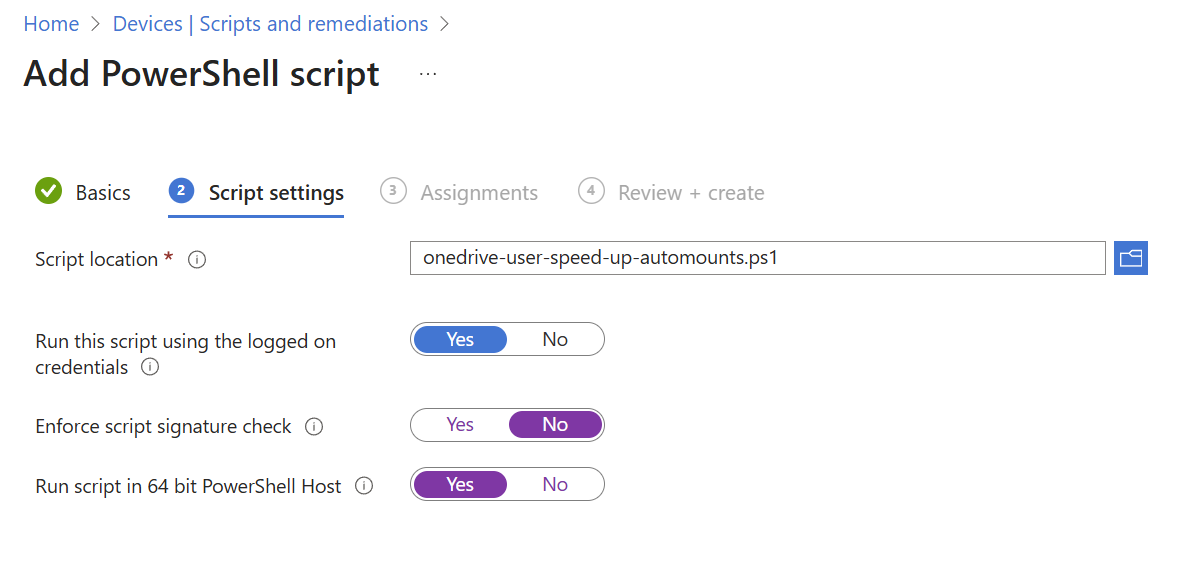Set Enforce script signature check to No
This screenshot has height=563, width=1192.
coord(555,425)
